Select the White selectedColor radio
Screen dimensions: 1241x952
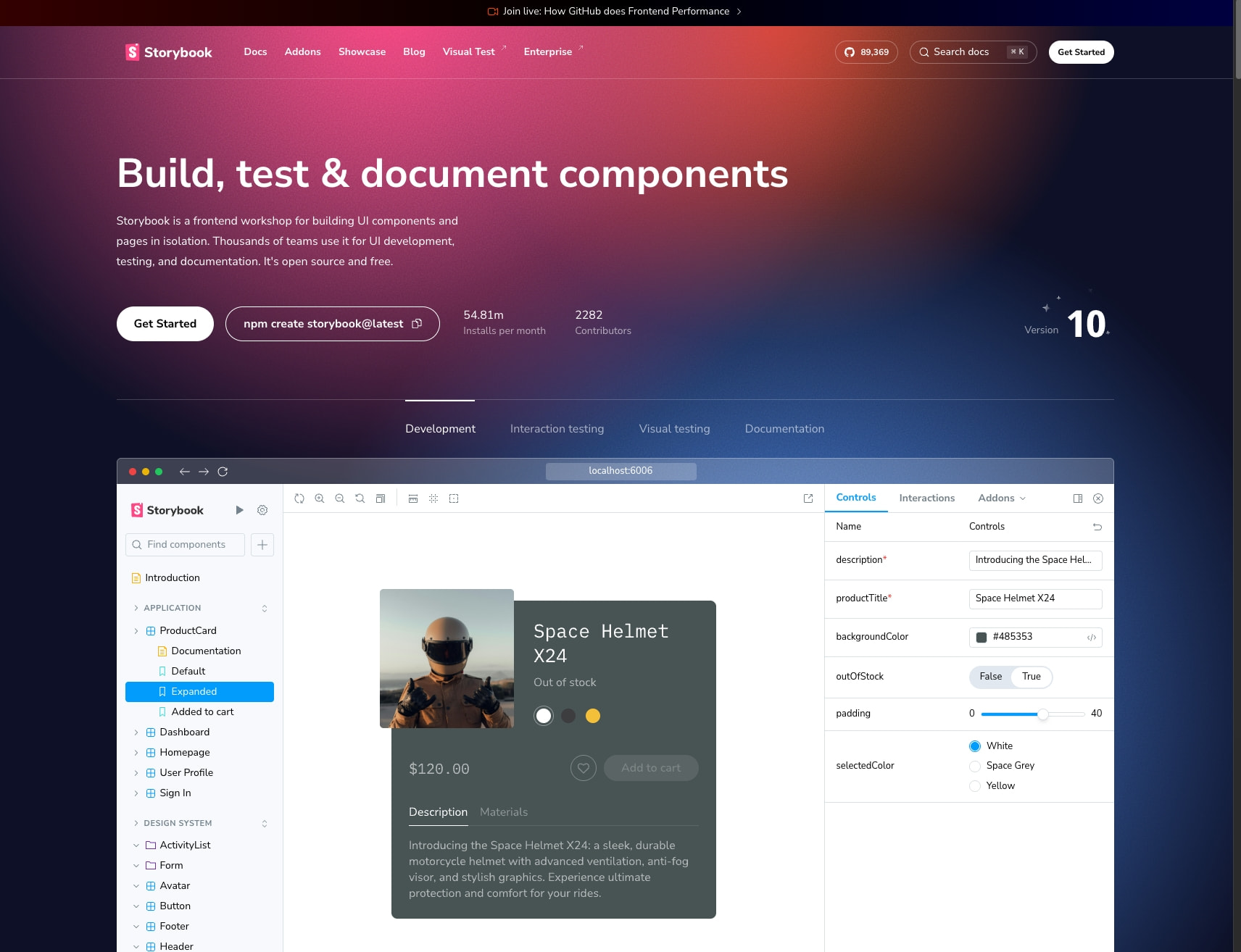pyautogui.click(x=975, y=746)
